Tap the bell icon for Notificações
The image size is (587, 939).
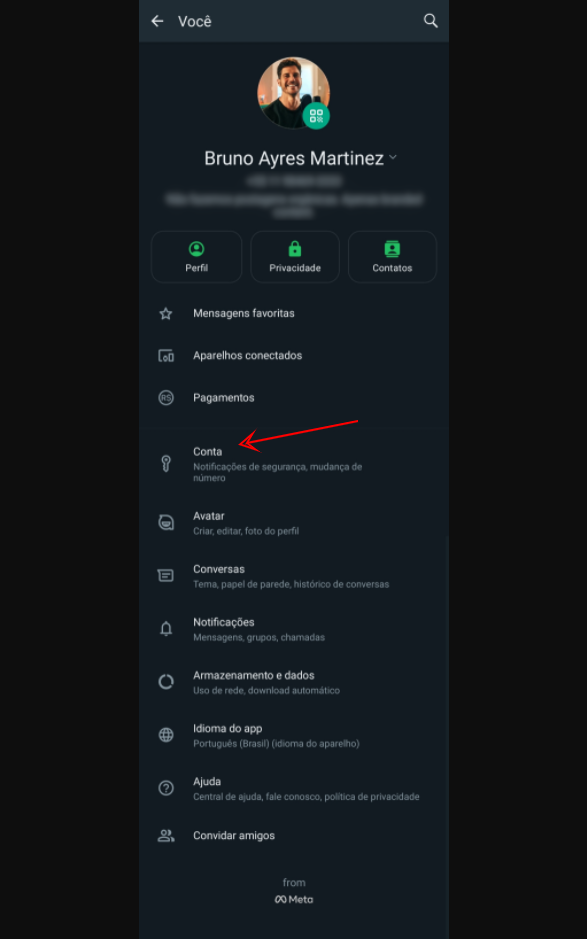tap(166, 628)
